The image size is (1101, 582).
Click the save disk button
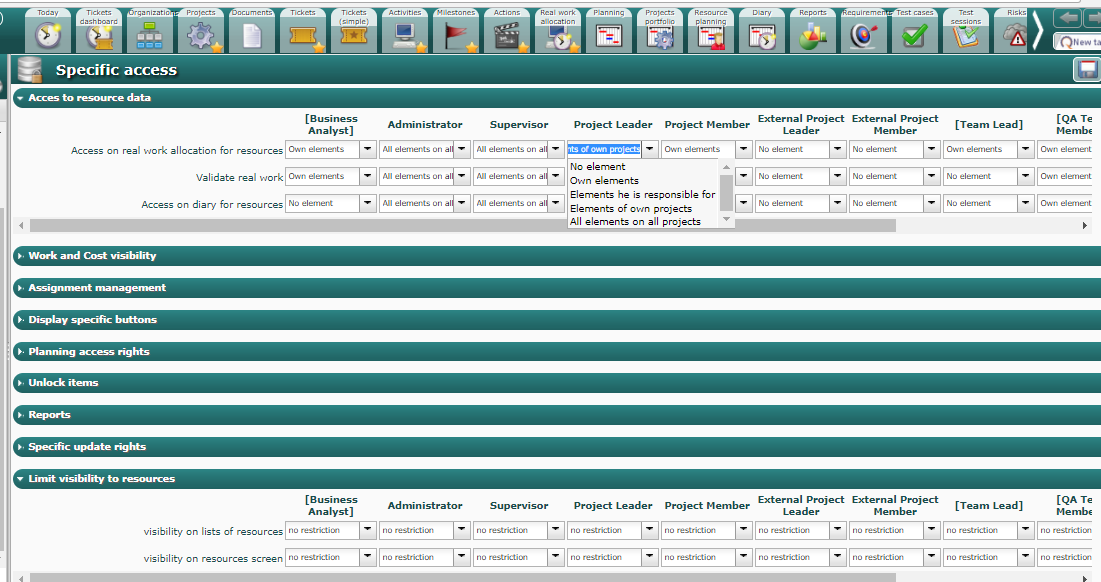click(1086, 70)
